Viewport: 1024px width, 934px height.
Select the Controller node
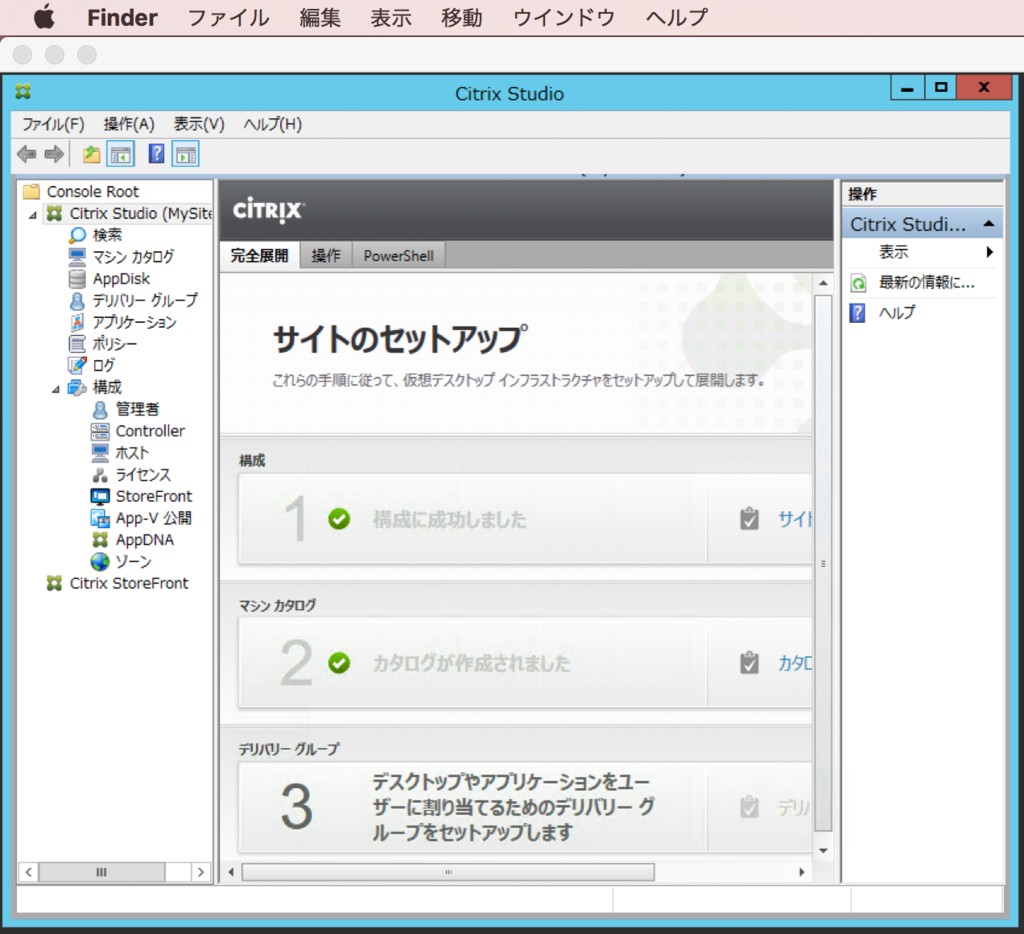pyautogui.click(x=150, y=431)
